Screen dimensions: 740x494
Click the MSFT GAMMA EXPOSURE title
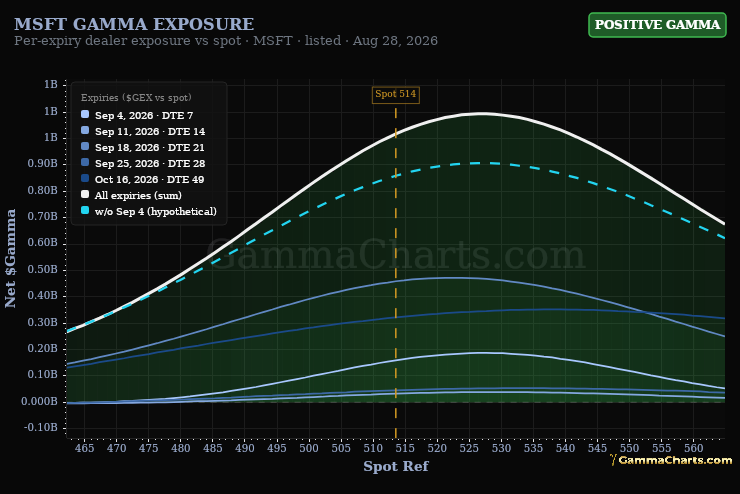point(134,24)
